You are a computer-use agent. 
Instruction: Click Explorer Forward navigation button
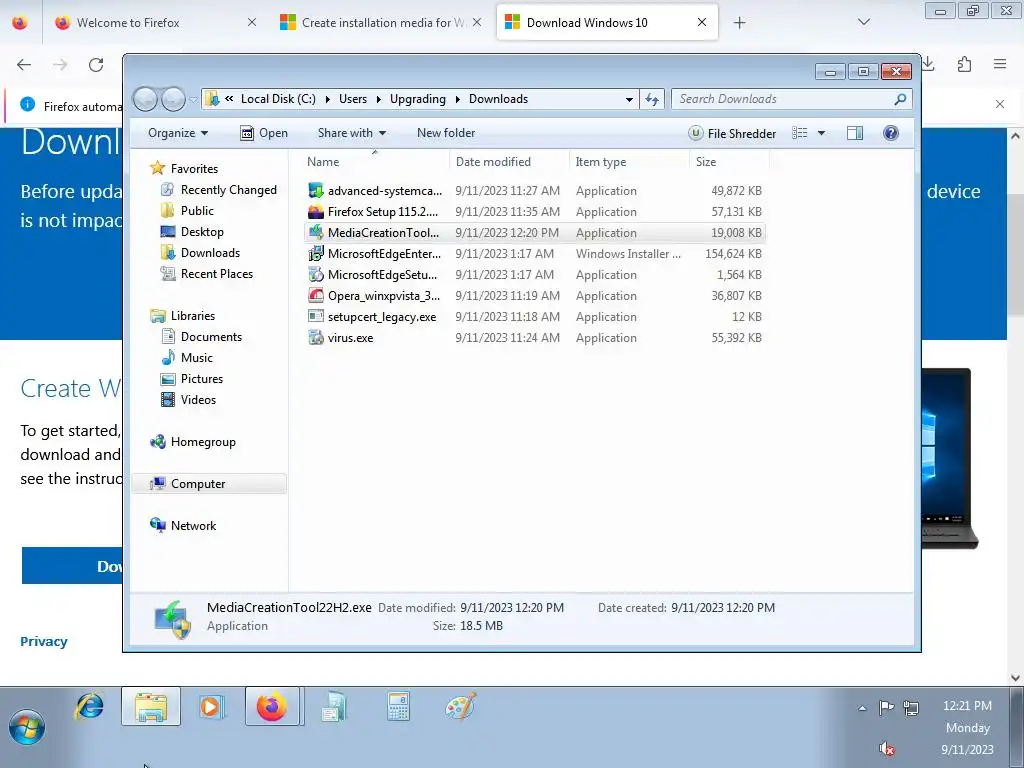tap(173, 99)
